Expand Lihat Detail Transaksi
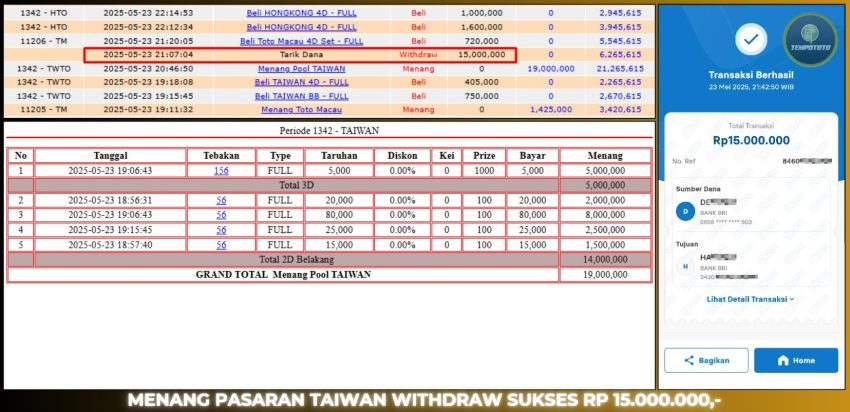Viewport: 850px width, 412px height. pyautogui.click(x=750, y=299)
